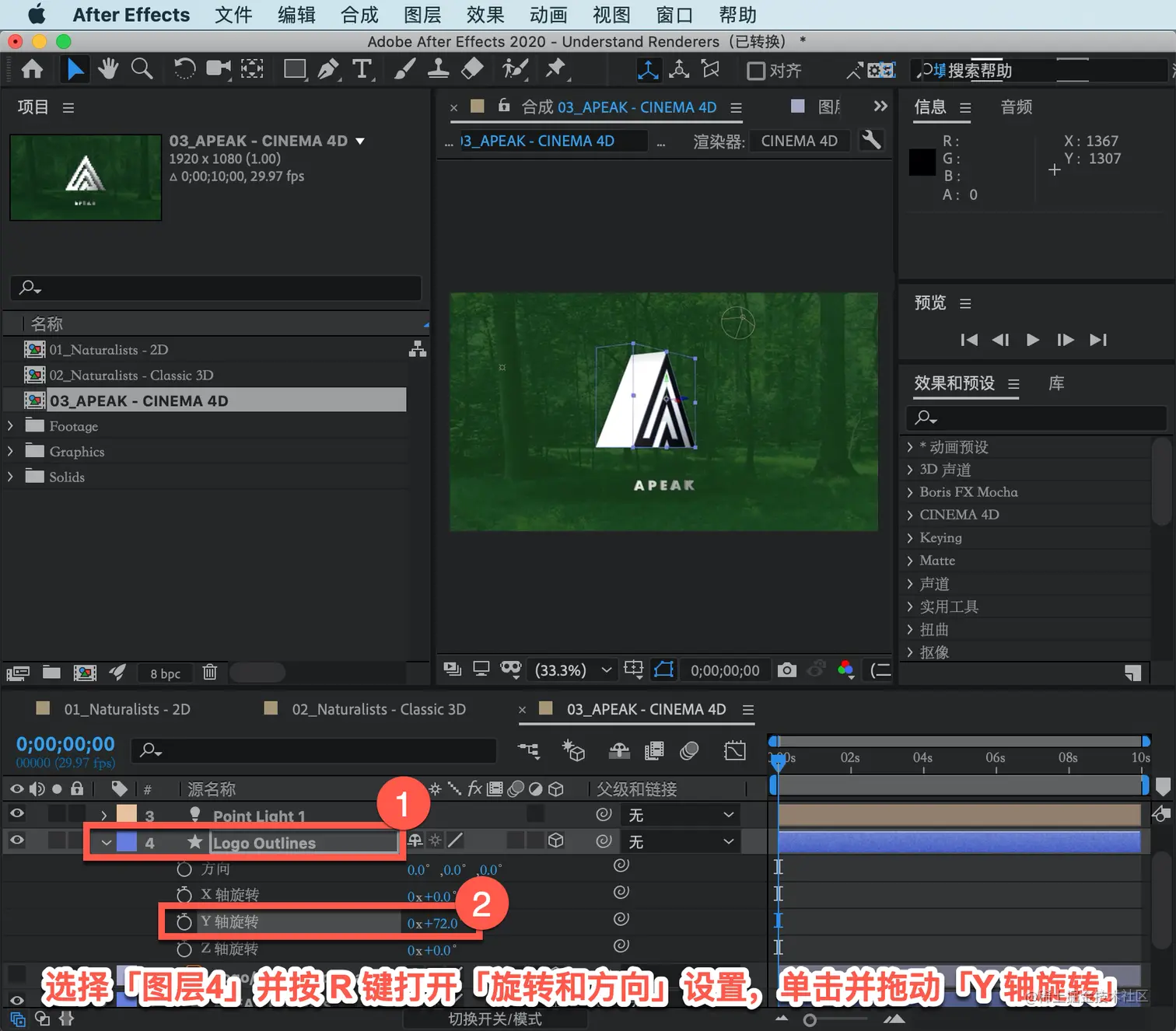Toggle 3D layer switch for Logo Outlines

pyautogui.click(x=555, y=841)
